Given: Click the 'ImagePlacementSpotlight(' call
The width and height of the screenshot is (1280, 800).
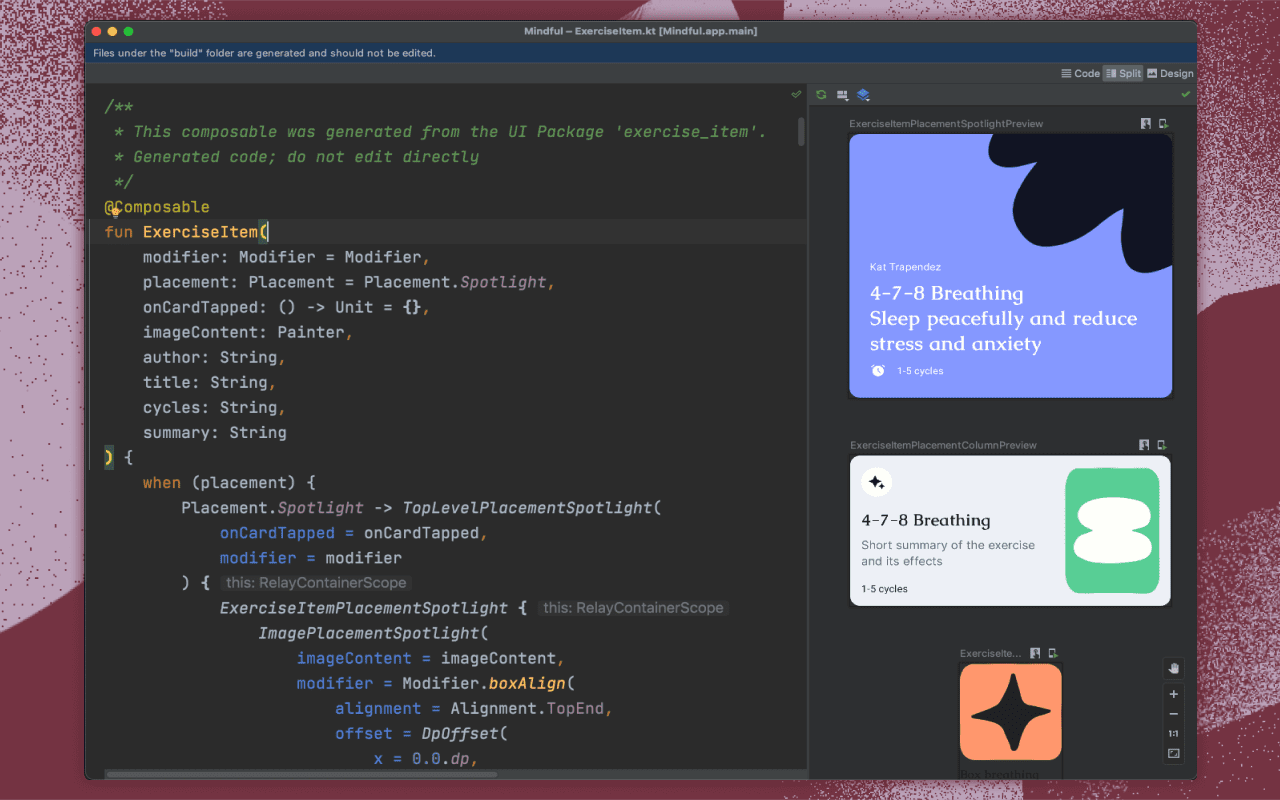Looking at the screenshot, I should [x=373, y=633].
